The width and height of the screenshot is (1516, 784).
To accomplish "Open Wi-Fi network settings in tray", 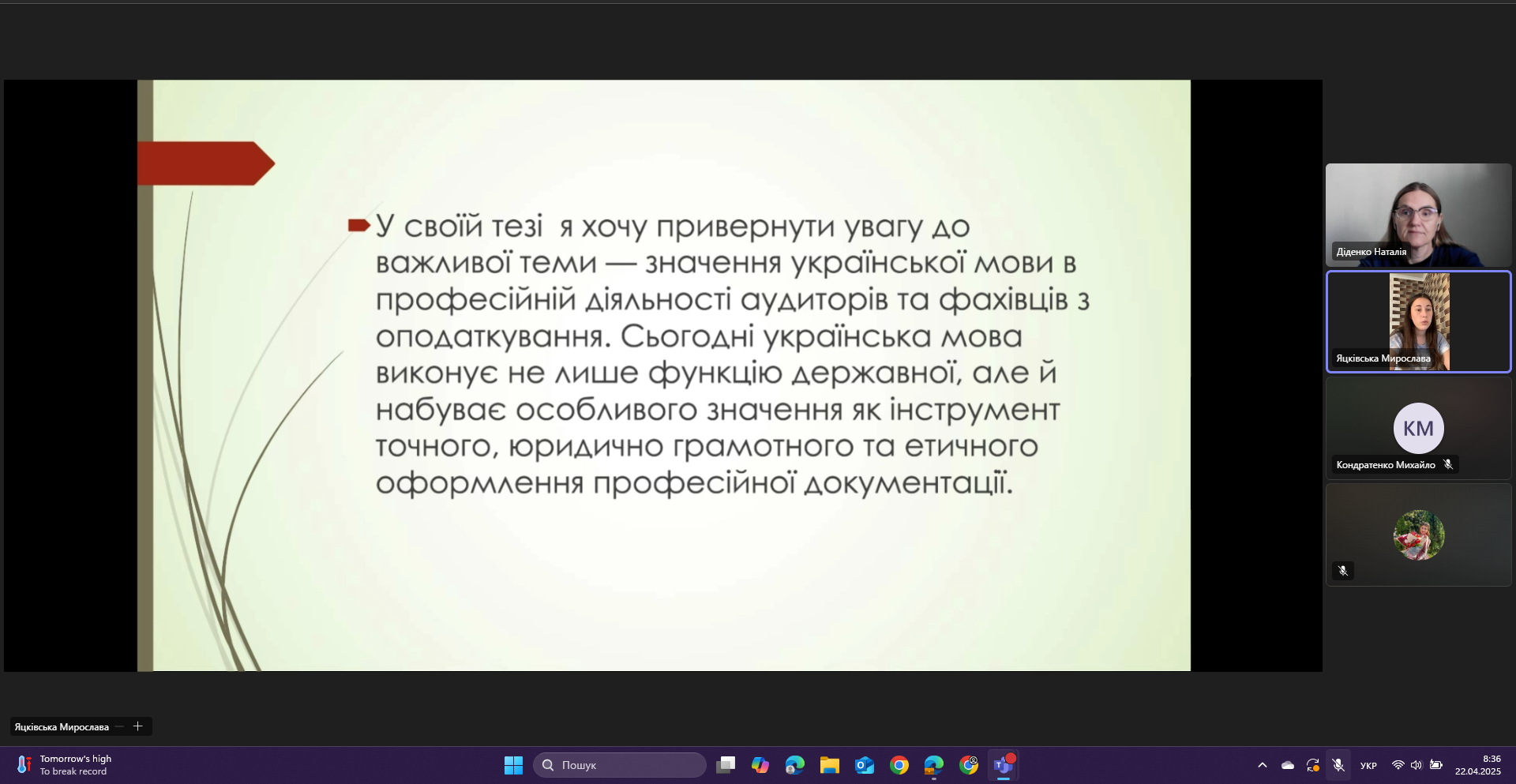I will (1398, 765).
